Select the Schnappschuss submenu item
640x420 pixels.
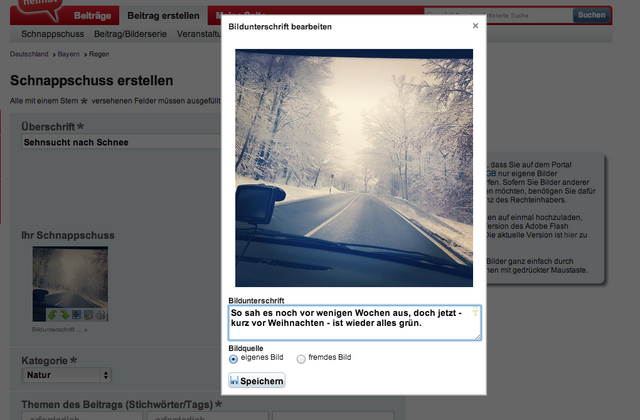[53, 34]
